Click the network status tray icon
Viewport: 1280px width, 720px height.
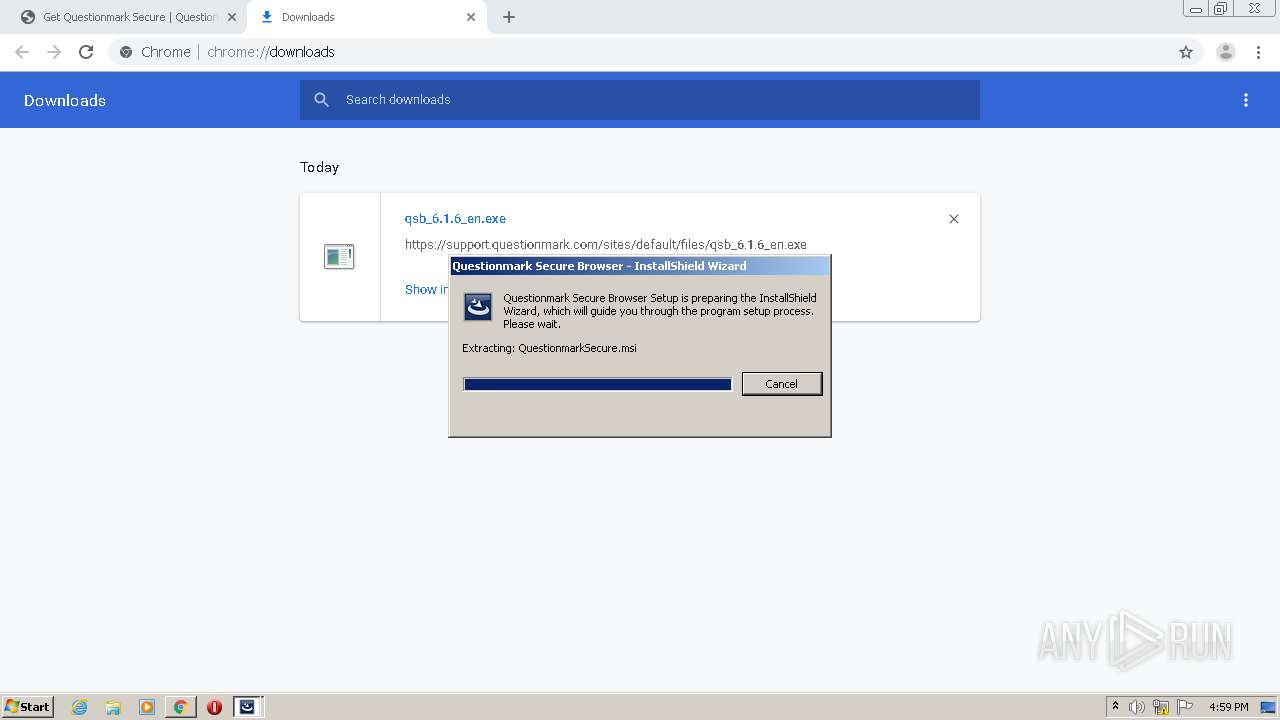tap(1161, 707)
